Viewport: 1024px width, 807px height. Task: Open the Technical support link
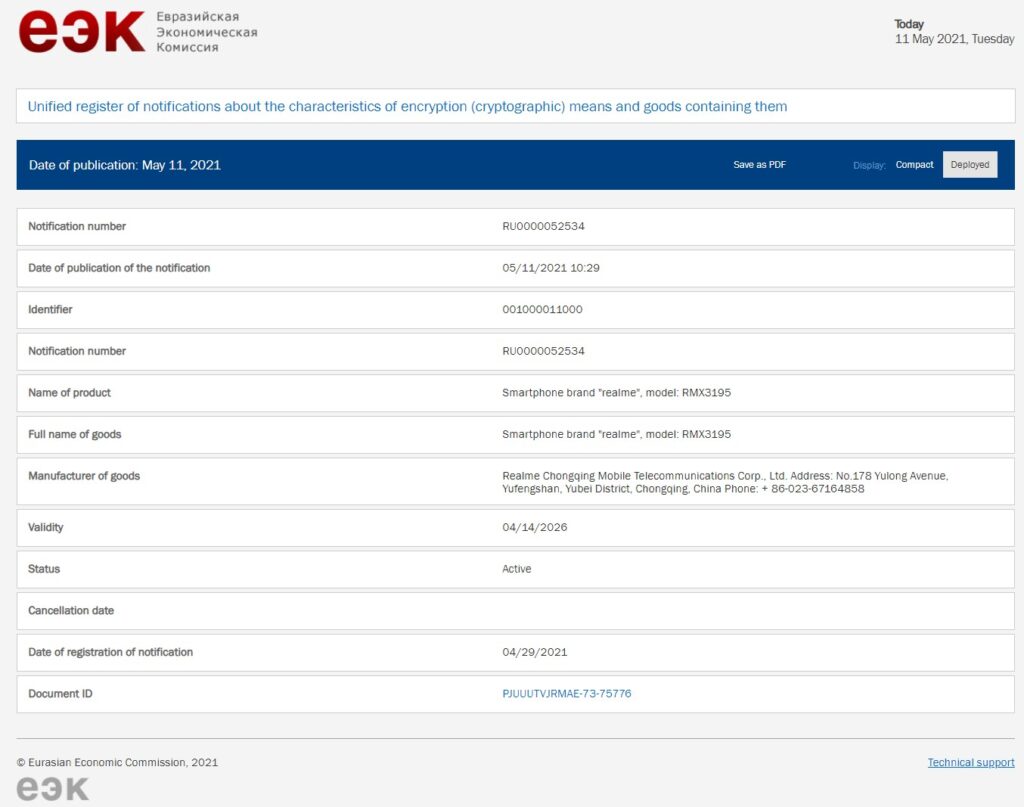970,763
